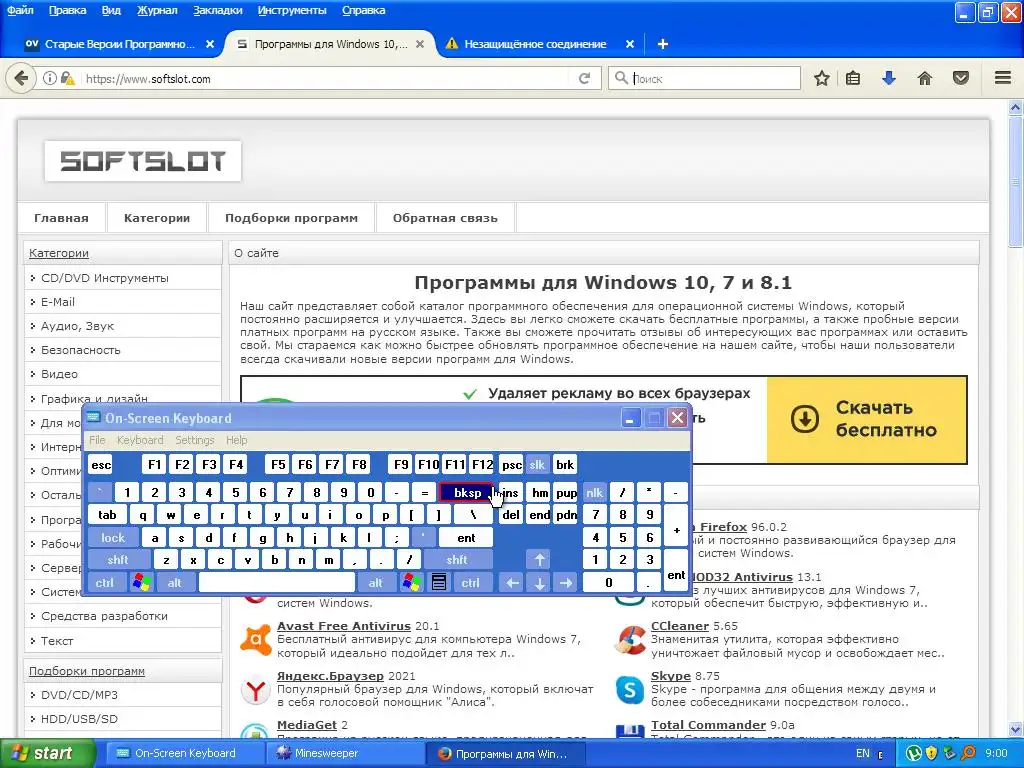This screenshot has height=768, width=1024.
Task: Open the Avast Free Antivirus link
Action: pos(344,626)
